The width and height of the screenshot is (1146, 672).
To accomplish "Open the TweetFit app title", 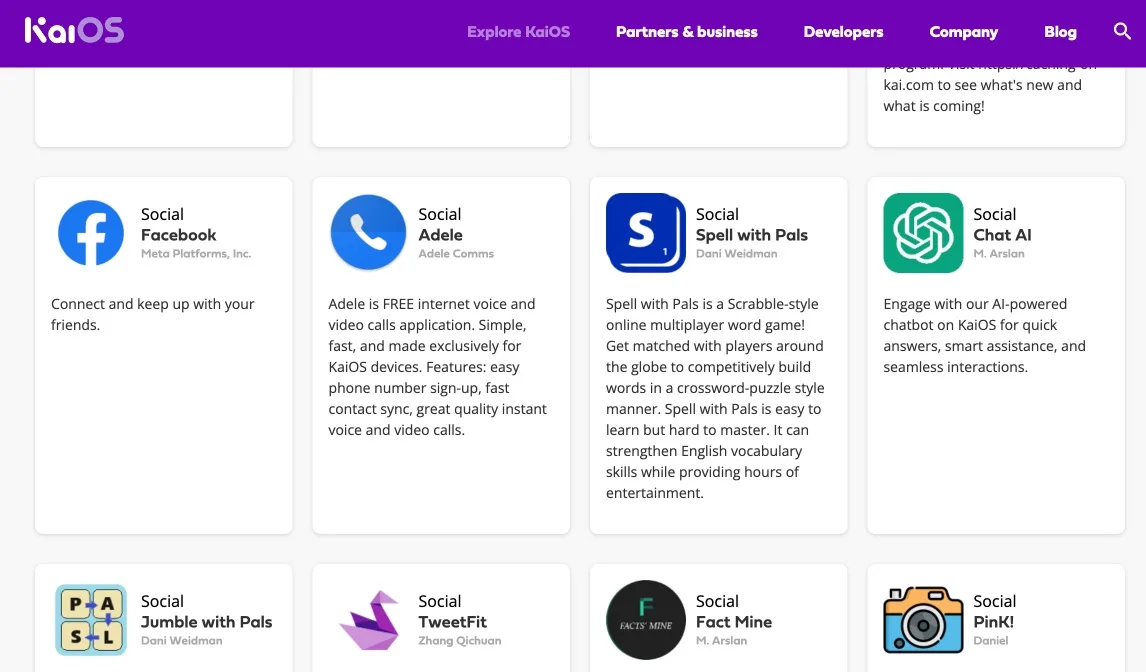I will pos(453,622).
